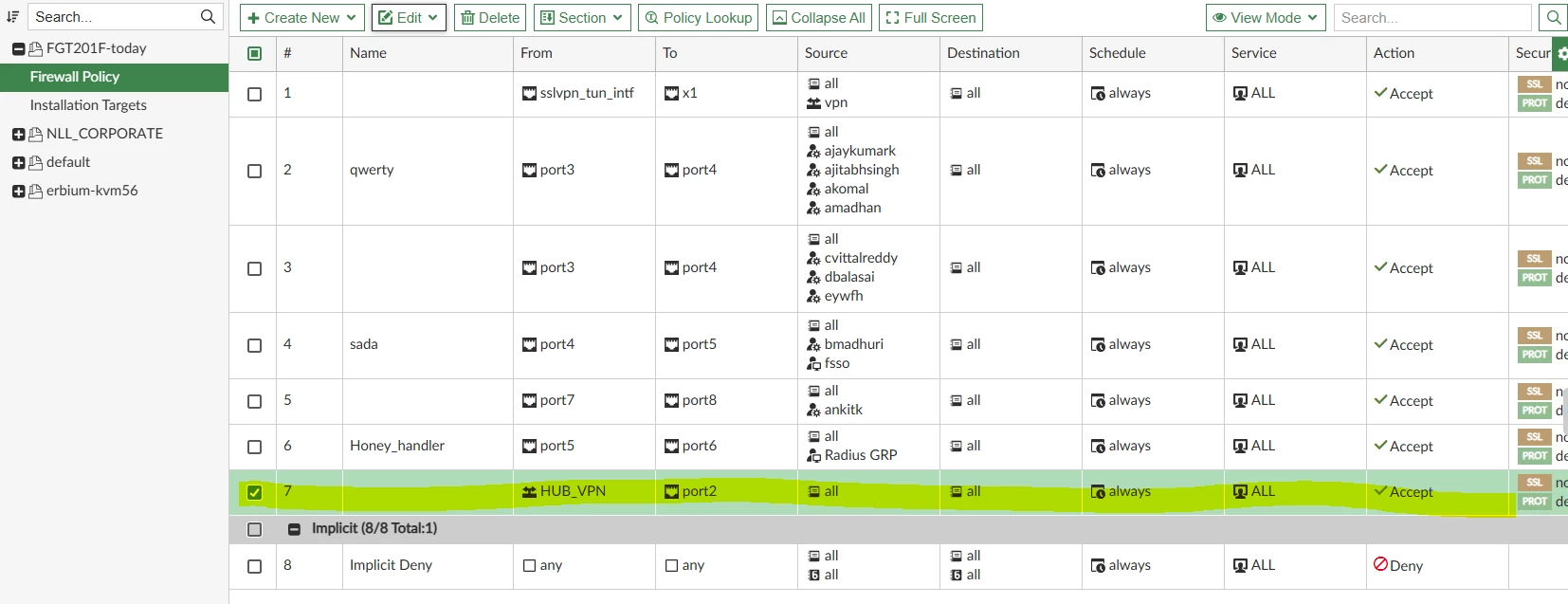Click the HUB_VPN tunnel icon in row 7
The height and width of the screenshot is (604, 1568).
click(x=529, y=491)
